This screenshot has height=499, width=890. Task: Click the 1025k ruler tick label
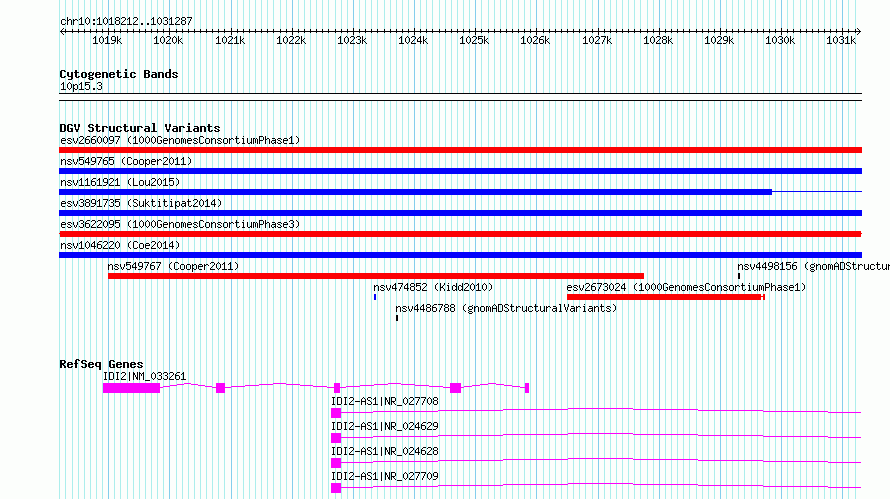[474, 40]
